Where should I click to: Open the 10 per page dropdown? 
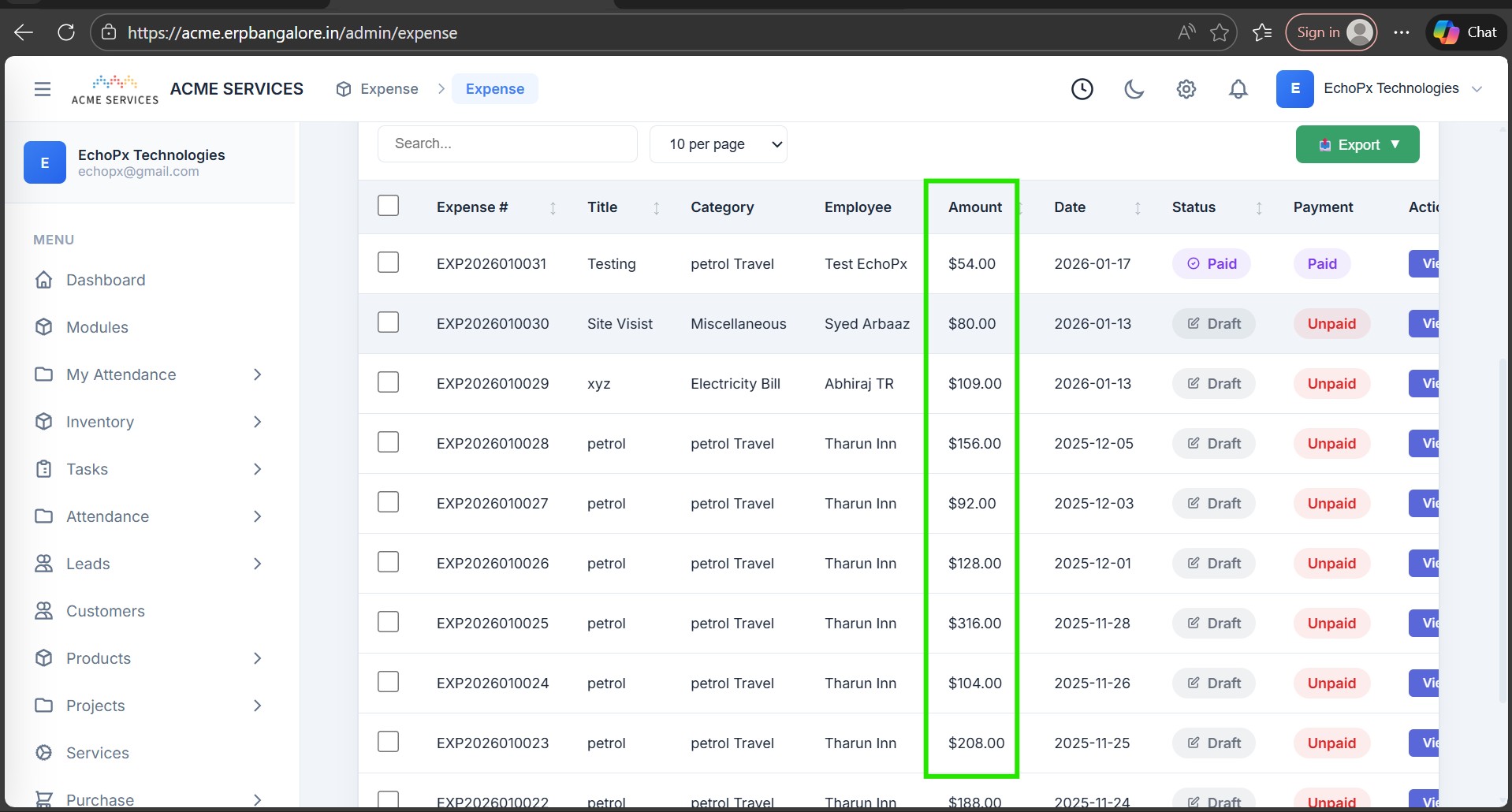click(x=717, y=144)
